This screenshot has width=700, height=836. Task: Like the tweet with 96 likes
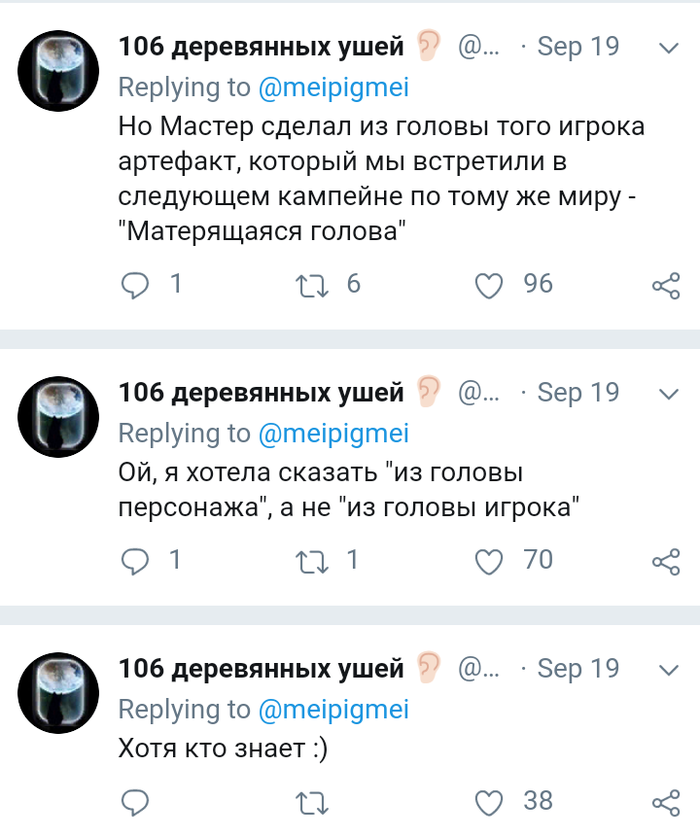tap(488, 286)
